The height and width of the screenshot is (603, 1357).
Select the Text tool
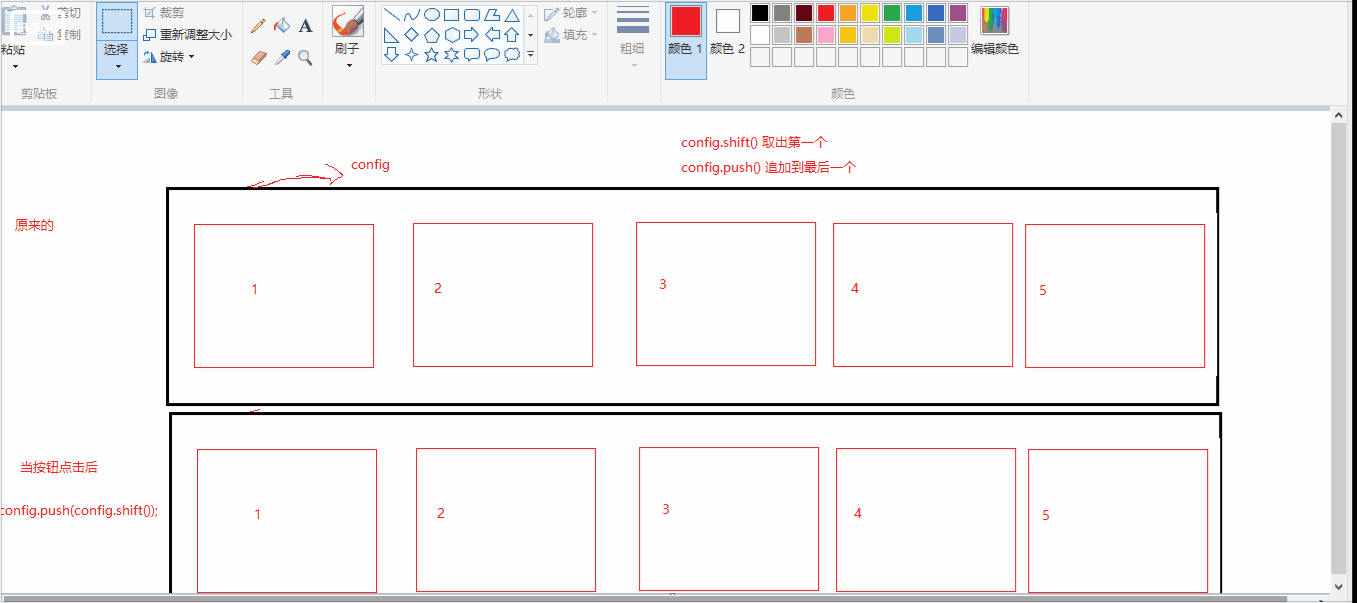click(x=306, y=26)
